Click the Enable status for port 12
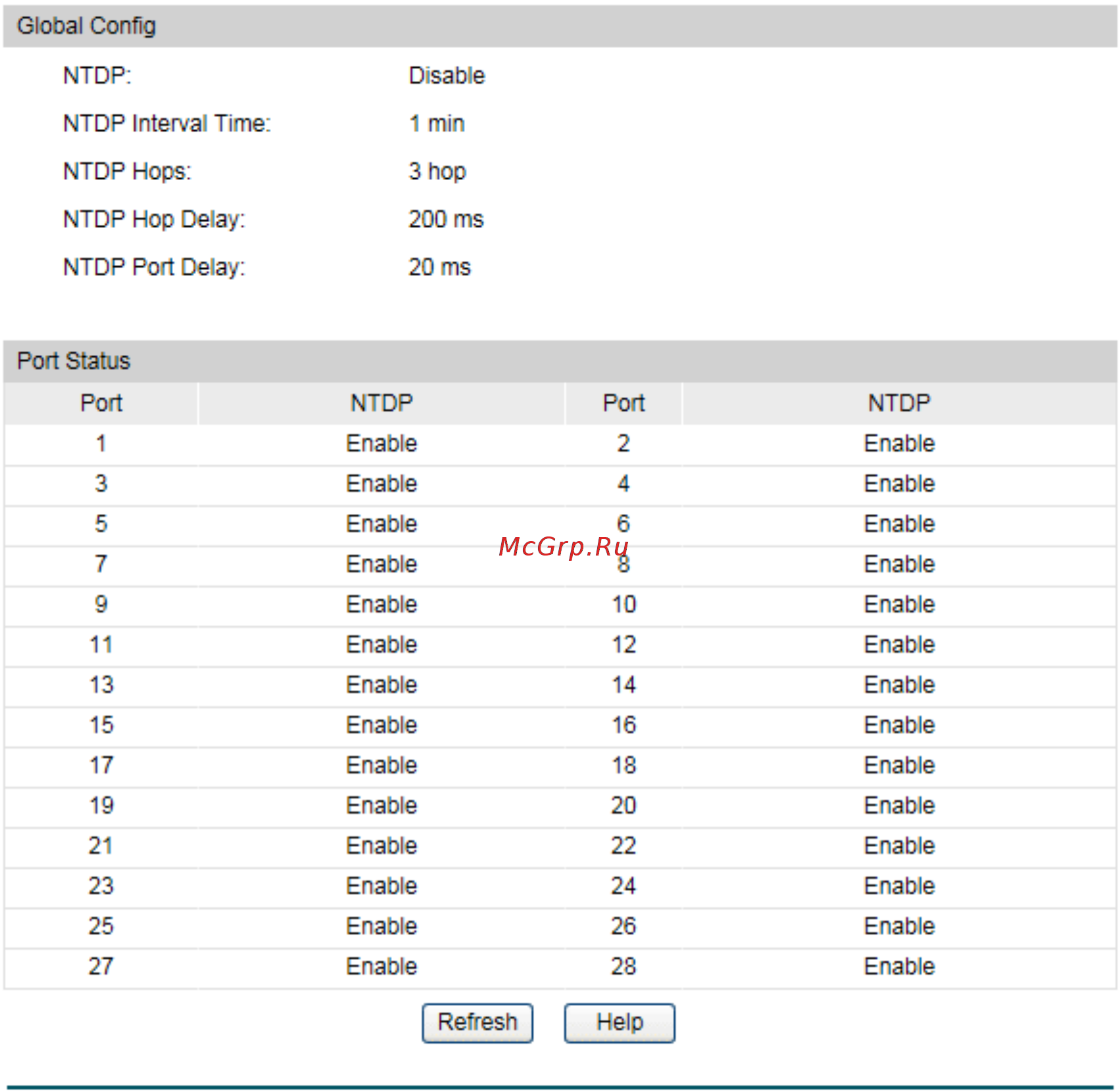Image resolution: width=1120 pixels, height=1092 pixels. click(899, 645)
